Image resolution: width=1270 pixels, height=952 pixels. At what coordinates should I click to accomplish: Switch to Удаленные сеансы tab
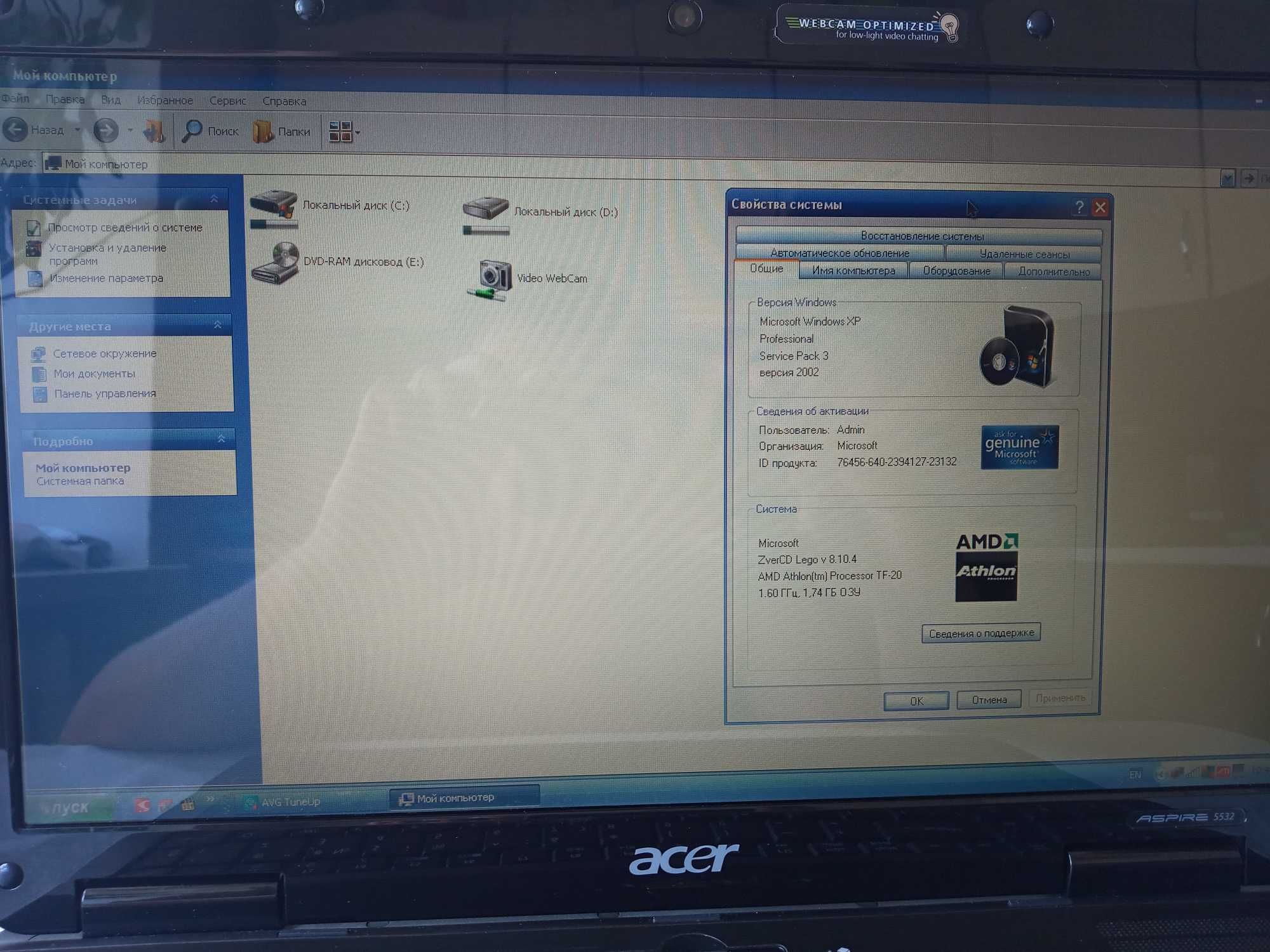coord(1024,254)
